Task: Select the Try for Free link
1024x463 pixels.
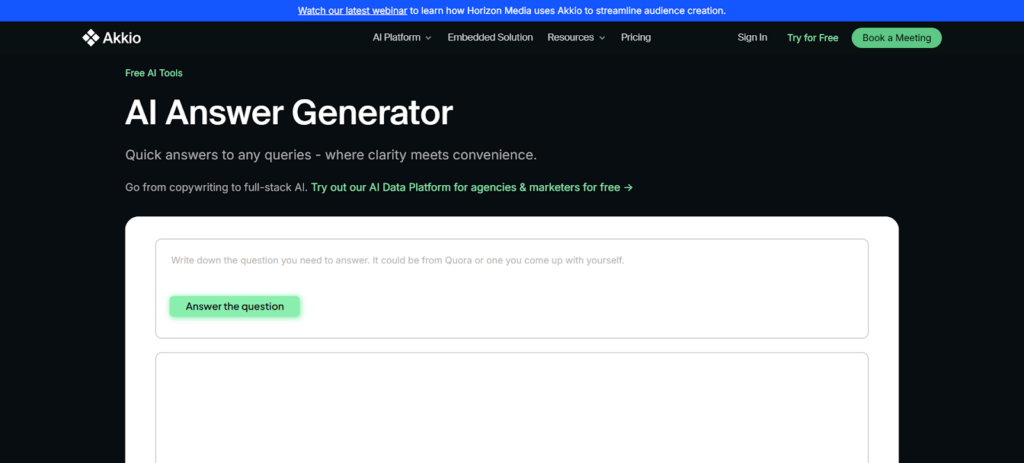Action: pos(812,38)
